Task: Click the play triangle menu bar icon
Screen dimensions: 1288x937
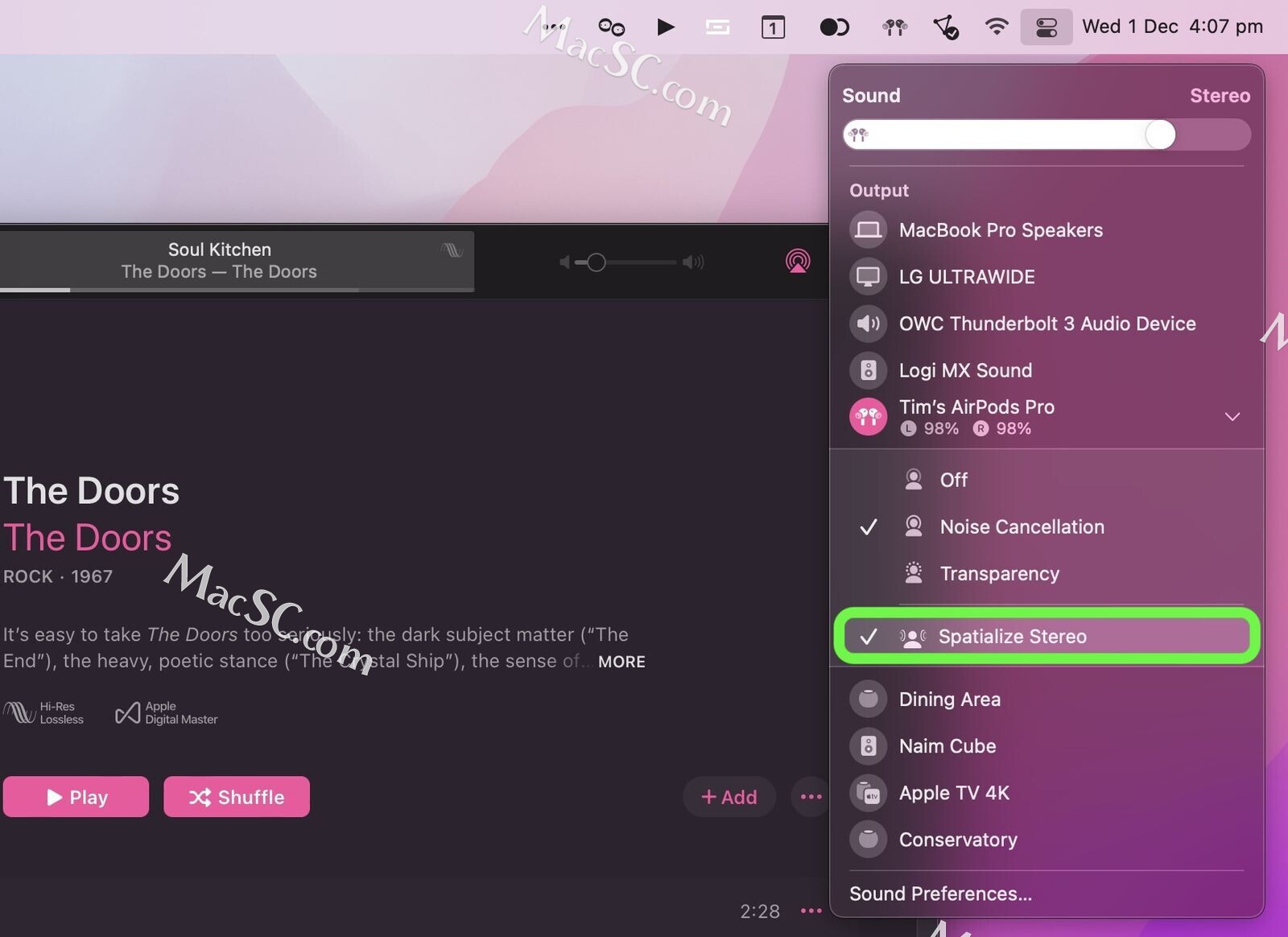Action: click(665, 27)
